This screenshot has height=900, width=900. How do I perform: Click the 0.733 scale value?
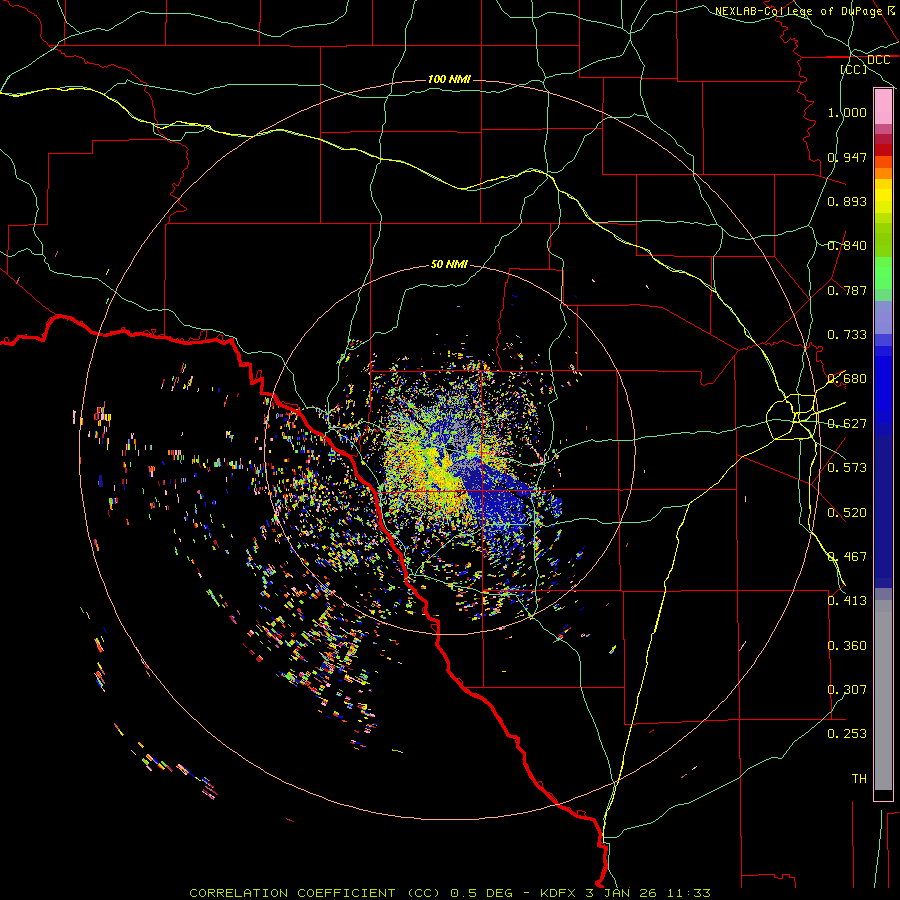(847, 335)
